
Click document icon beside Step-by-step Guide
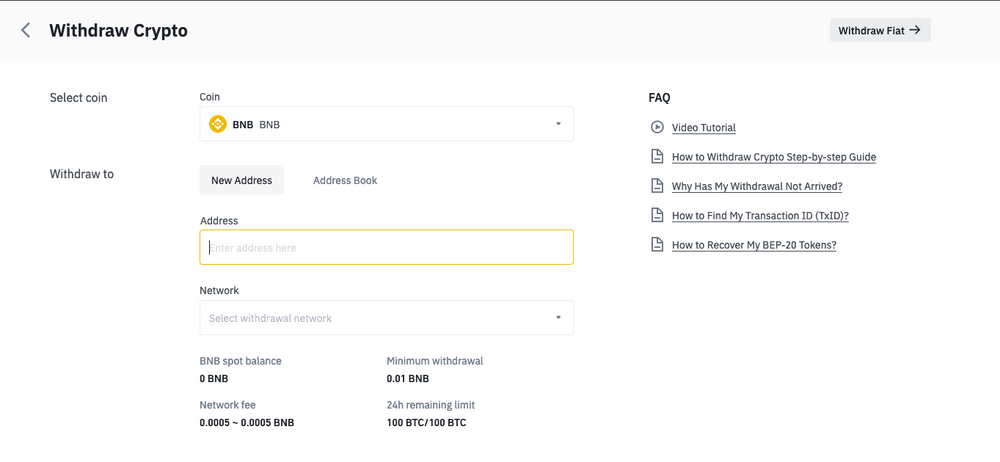coord(657,157)
